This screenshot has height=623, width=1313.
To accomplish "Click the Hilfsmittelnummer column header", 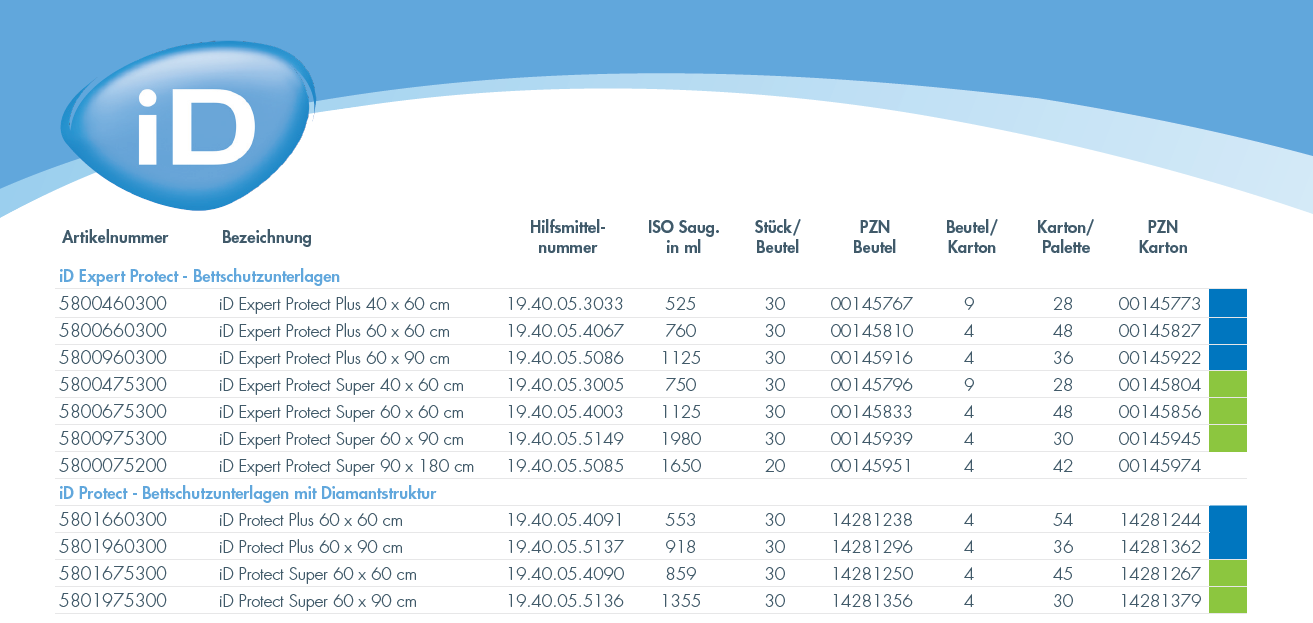I will pyautogui.click(x=567, y=237).
